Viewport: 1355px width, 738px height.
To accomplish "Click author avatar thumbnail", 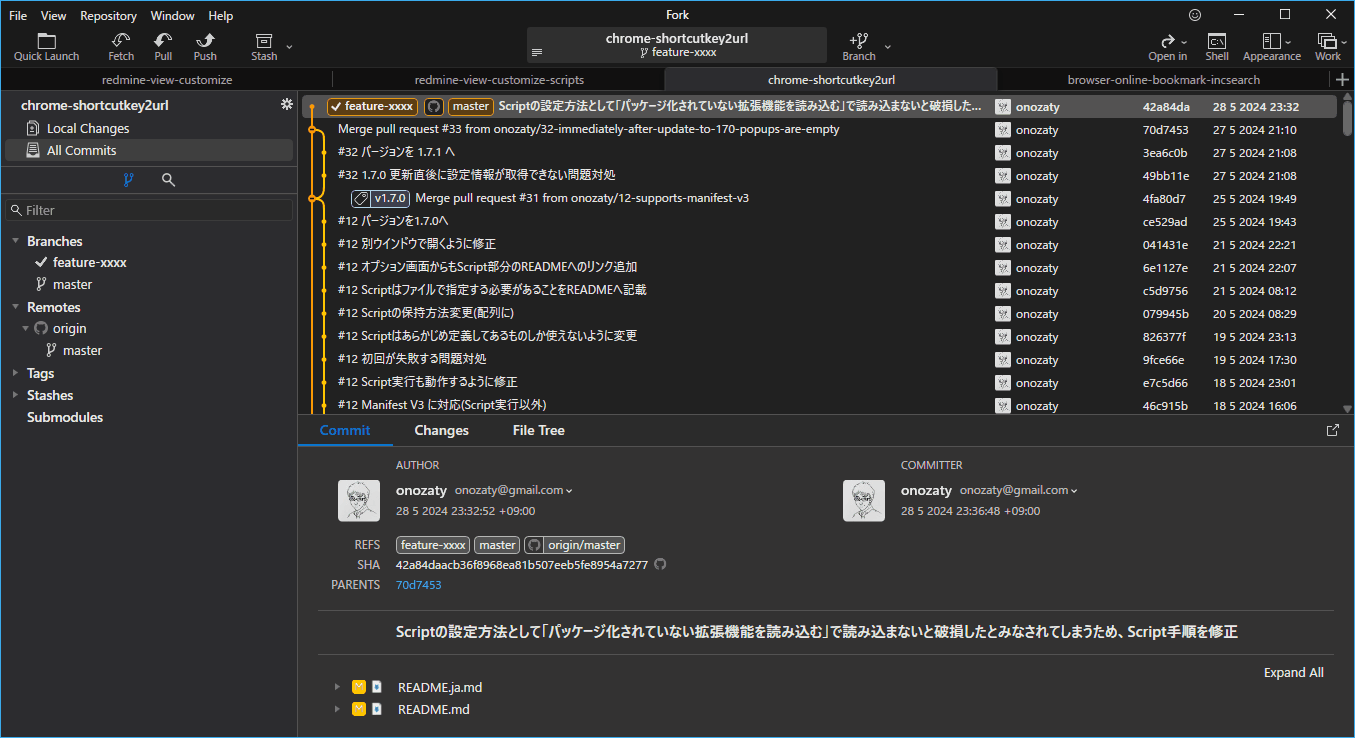I will (359, 500).
